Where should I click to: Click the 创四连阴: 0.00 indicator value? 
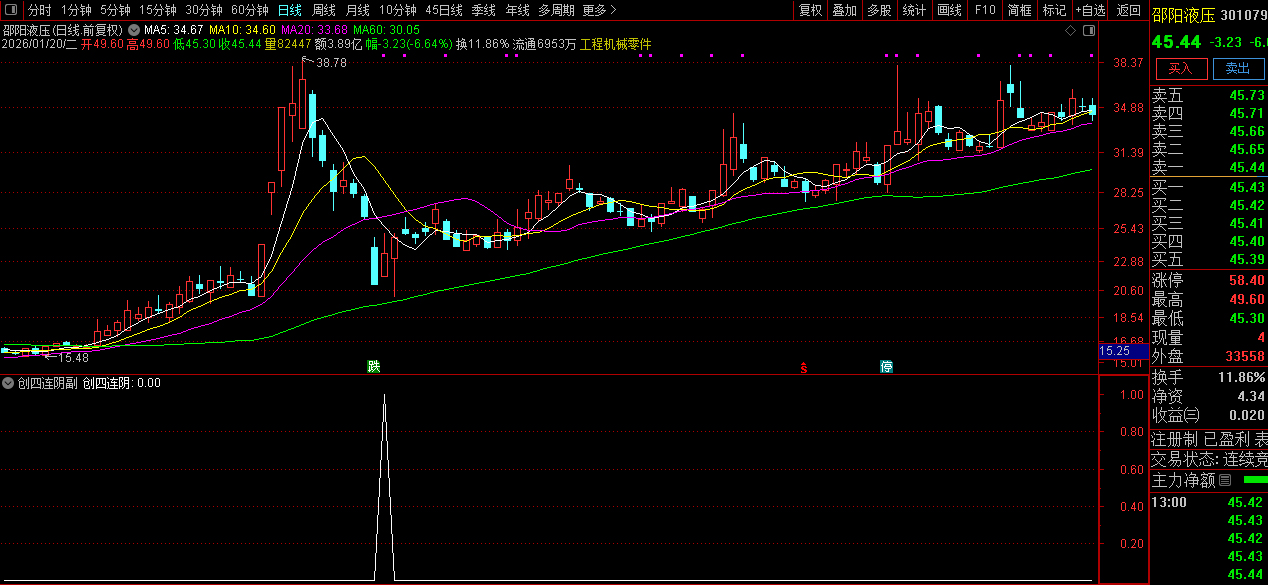121,383
